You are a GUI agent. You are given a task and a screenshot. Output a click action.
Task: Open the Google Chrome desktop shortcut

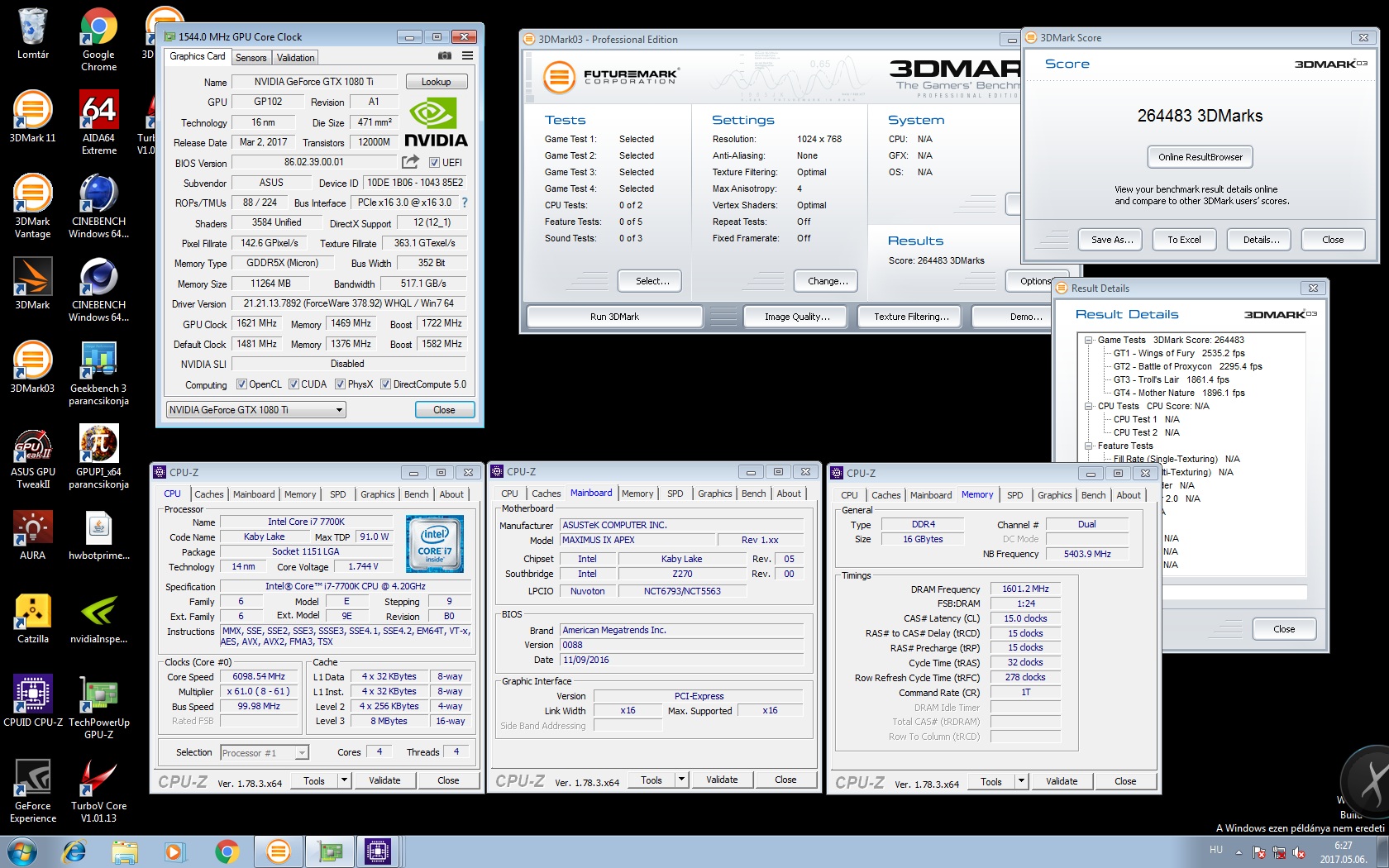[x=98, y=39]
